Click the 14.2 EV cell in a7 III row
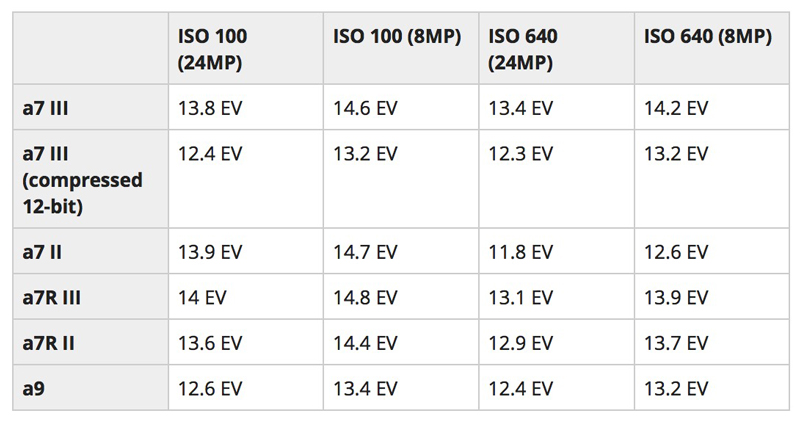 coord(712,107)
